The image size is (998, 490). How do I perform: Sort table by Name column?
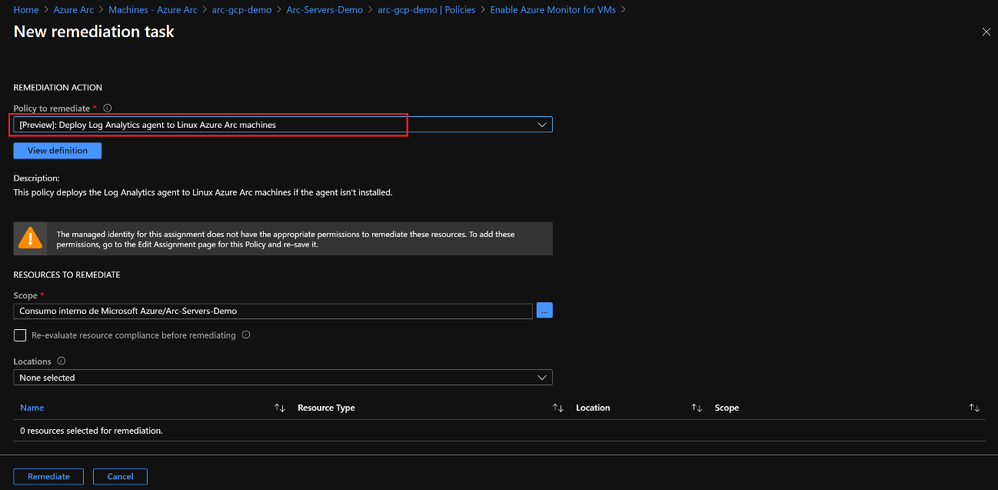click(x=279, y=408)
